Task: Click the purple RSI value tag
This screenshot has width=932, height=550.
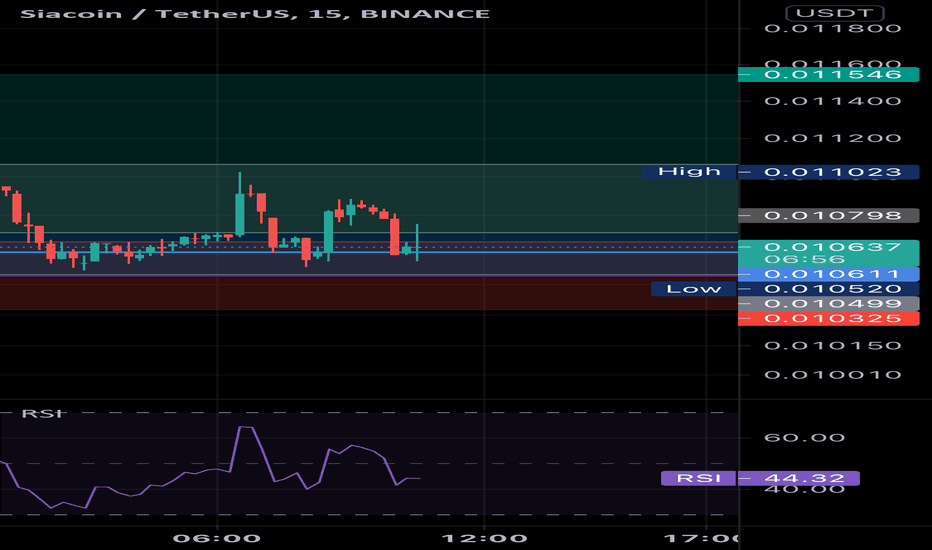Action: click(x=699, y=478)
